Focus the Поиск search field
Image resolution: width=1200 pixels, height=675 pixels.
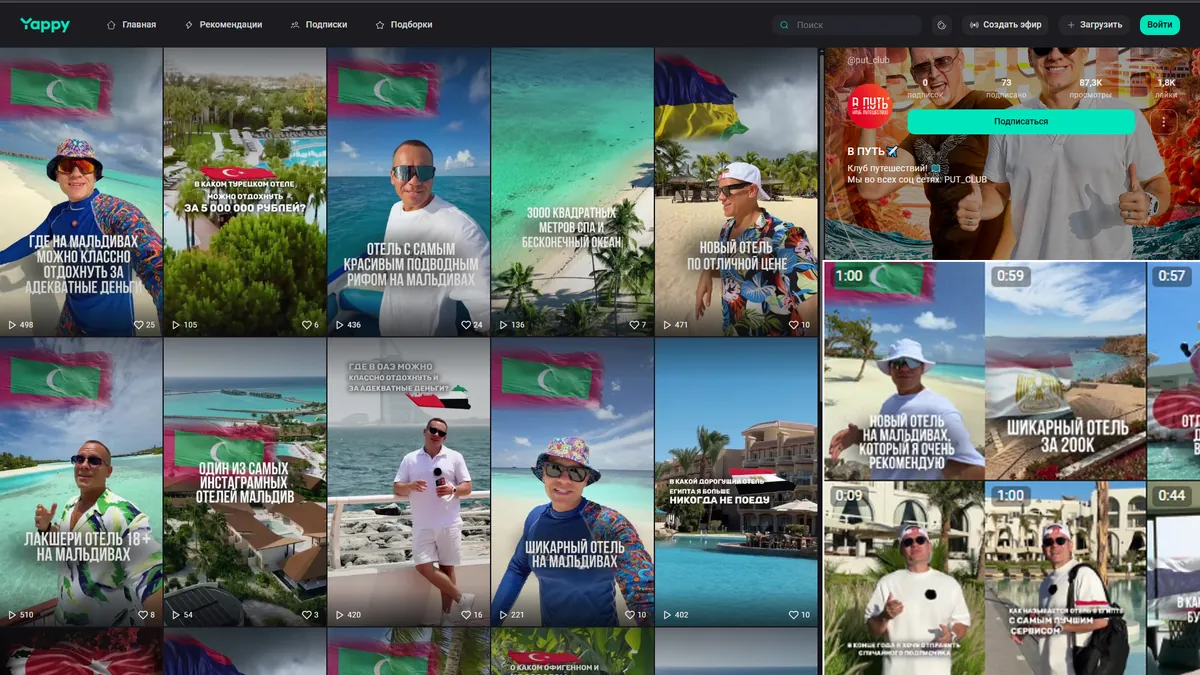click(x=847, y=25)
